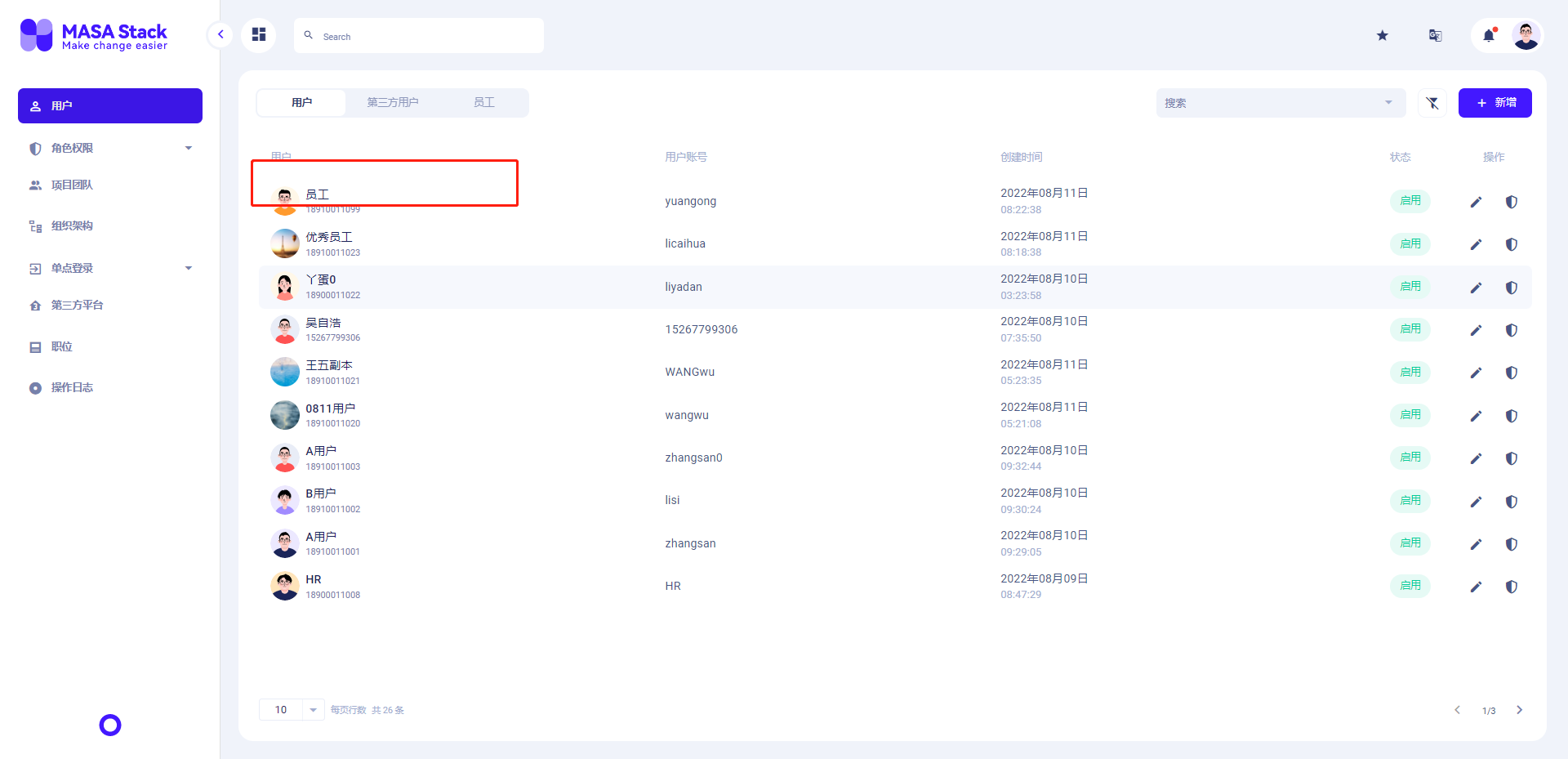The height and width of the screenshot is (759, 1568).
Task: Click the 启用 status of yuangong row
Action: 1410,201
